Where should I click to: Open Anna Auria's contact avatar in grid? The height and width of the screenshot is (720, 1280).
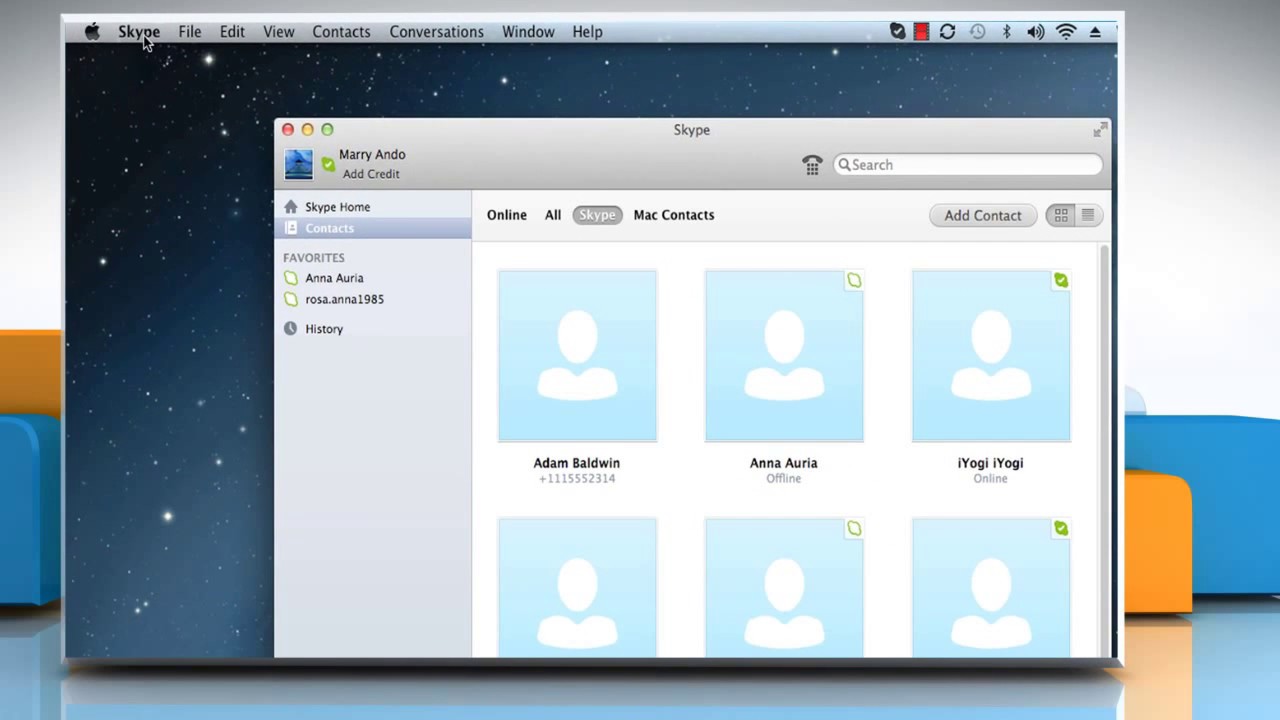pyautogui.click(x=784, y=355)
